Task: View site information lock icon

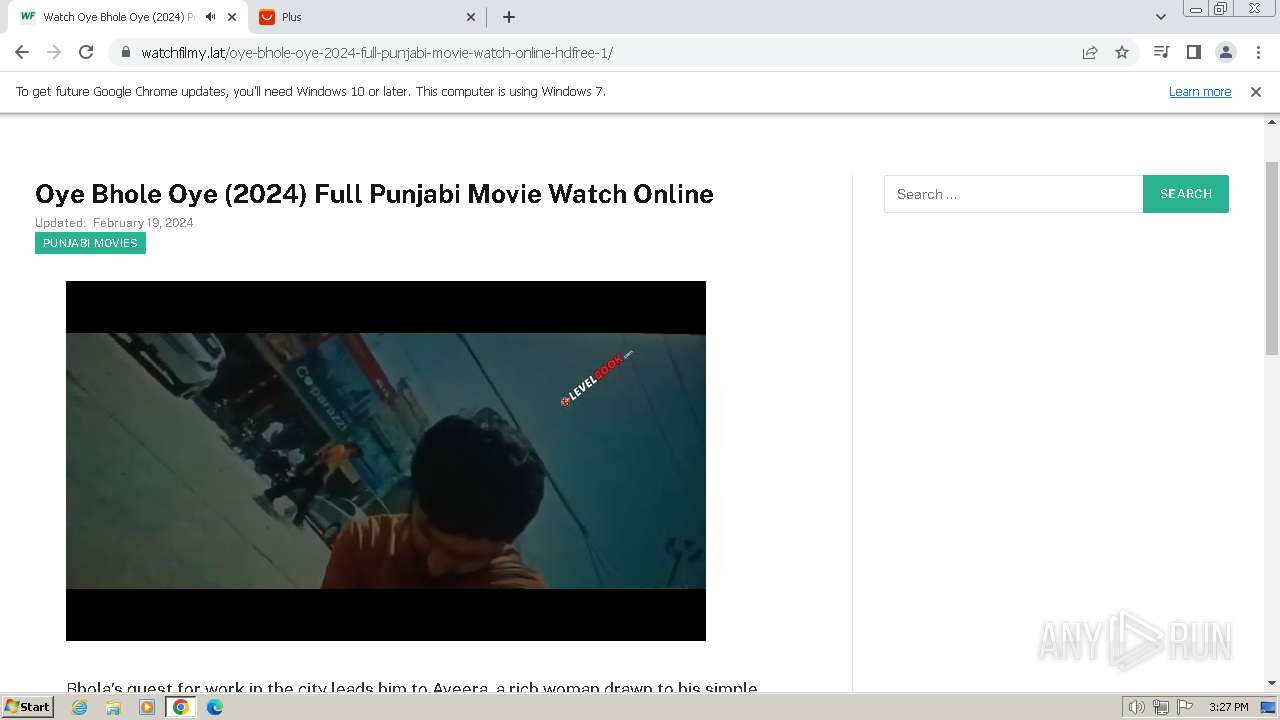Action: coord(125,52)
